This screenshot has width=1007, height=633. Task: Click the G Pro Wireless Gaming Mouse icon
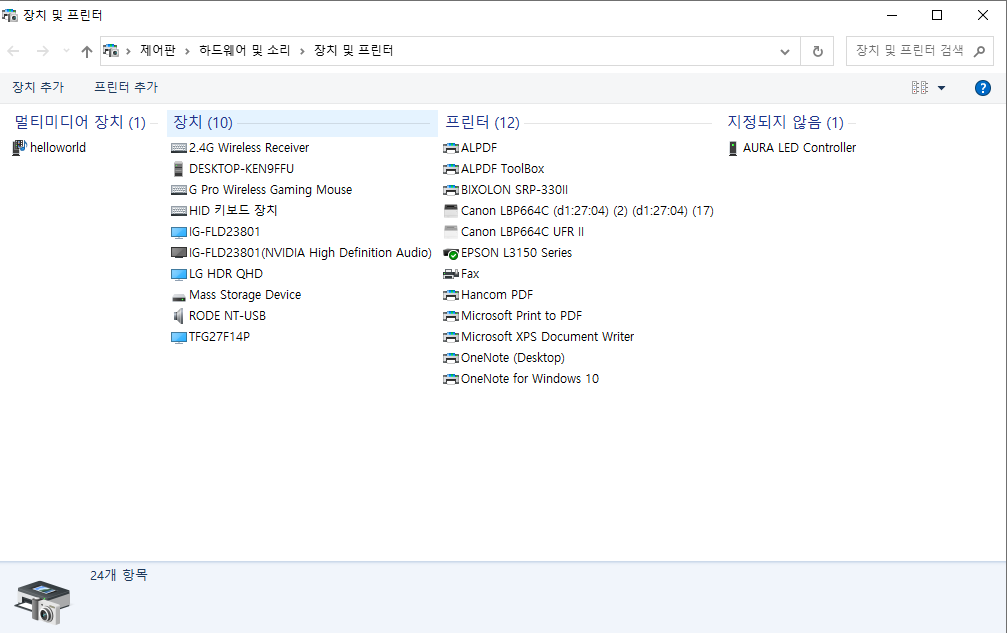point(179,190)
